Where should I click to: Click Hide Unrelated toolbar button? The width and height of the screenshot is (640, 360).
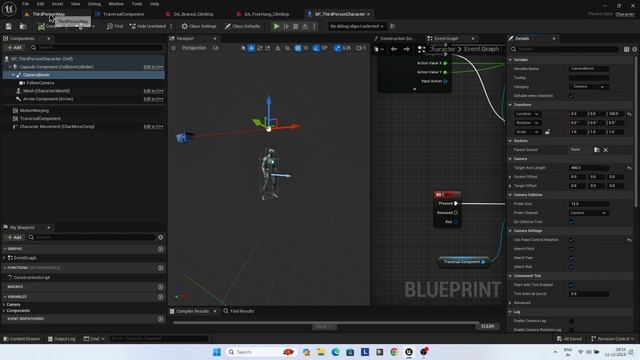click(x=148, y=26)
